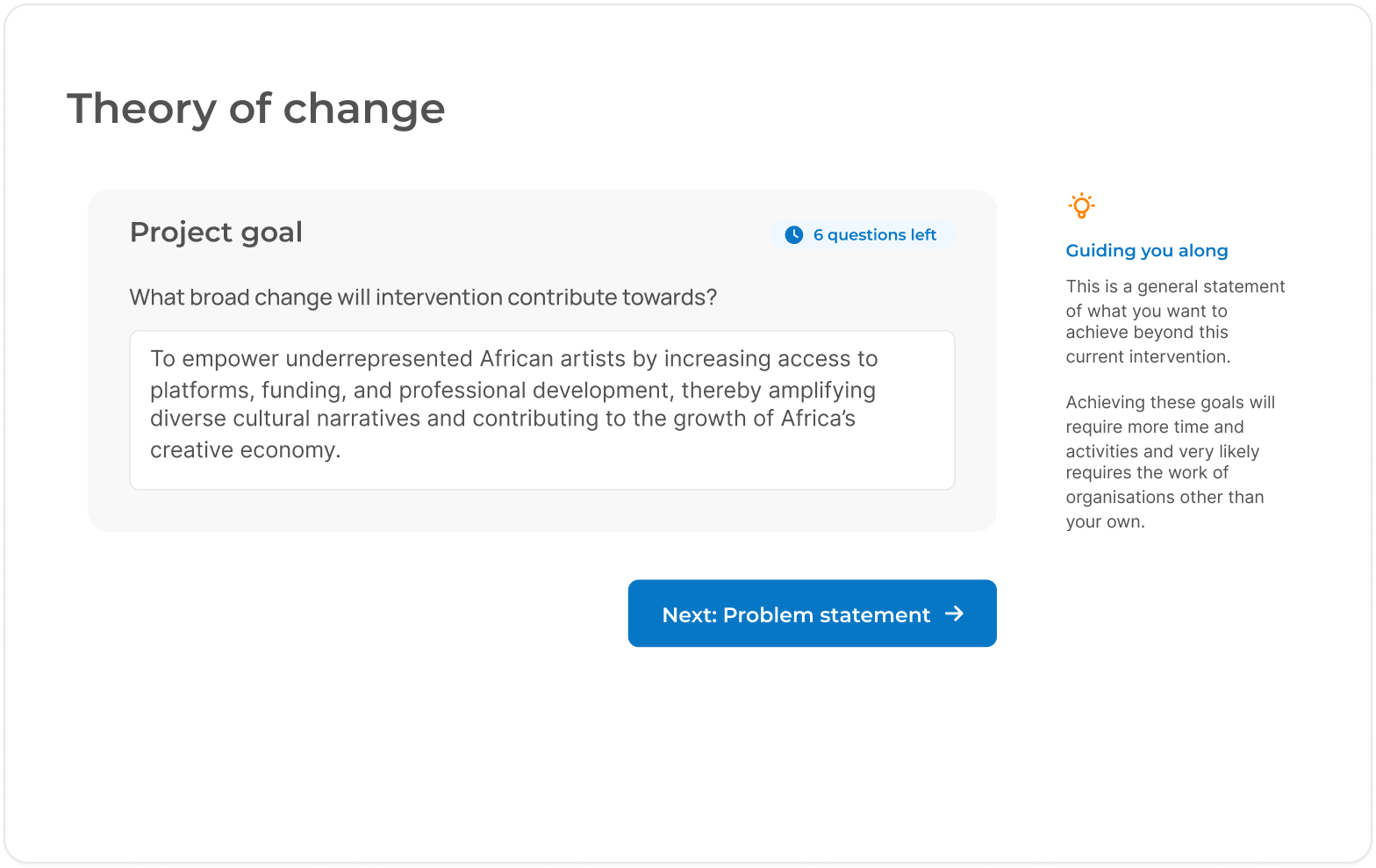Click the arrow icon in Next button
The height and width of the screenshot is (868, 1376).
954,614
